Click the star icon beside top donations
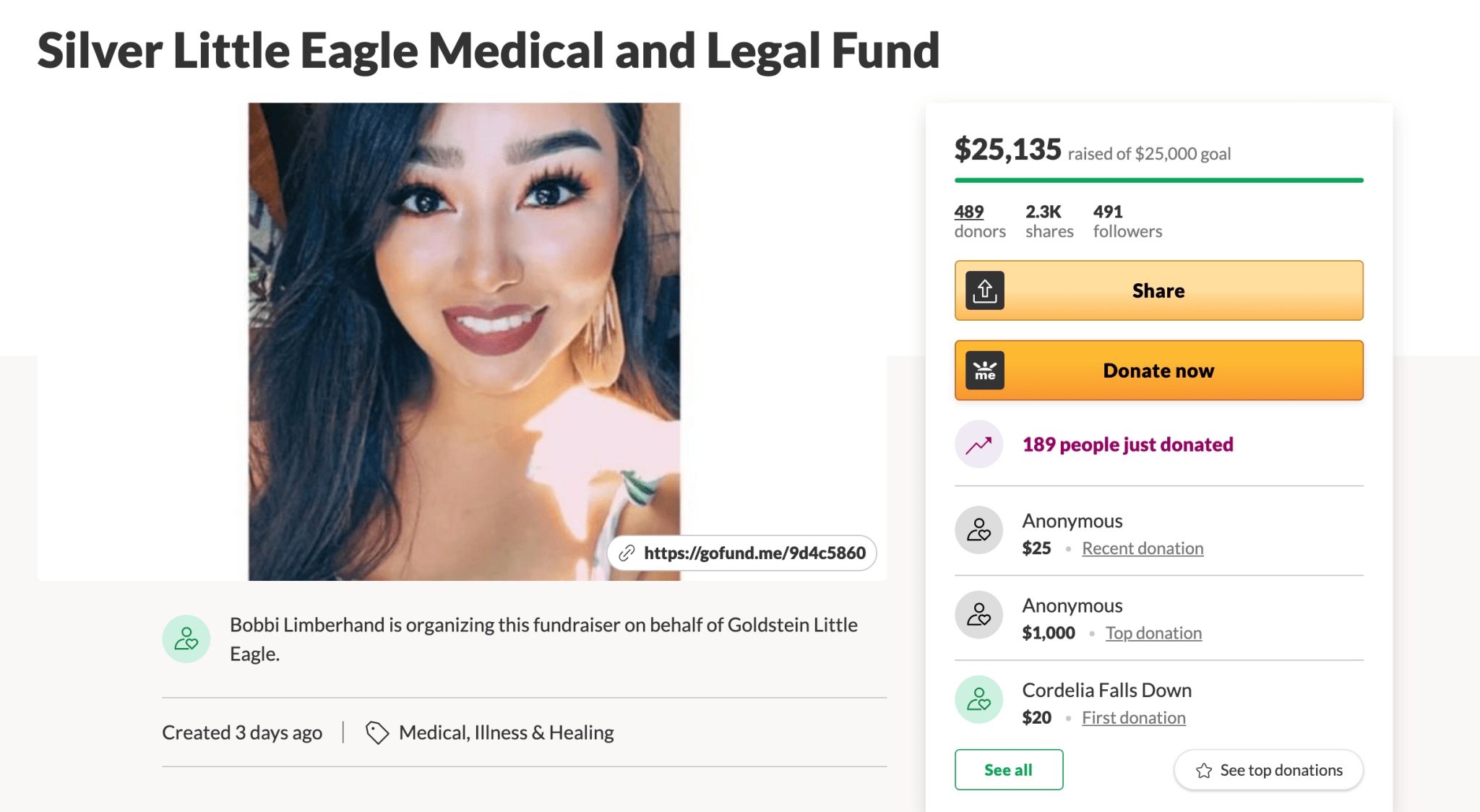 1203,771
